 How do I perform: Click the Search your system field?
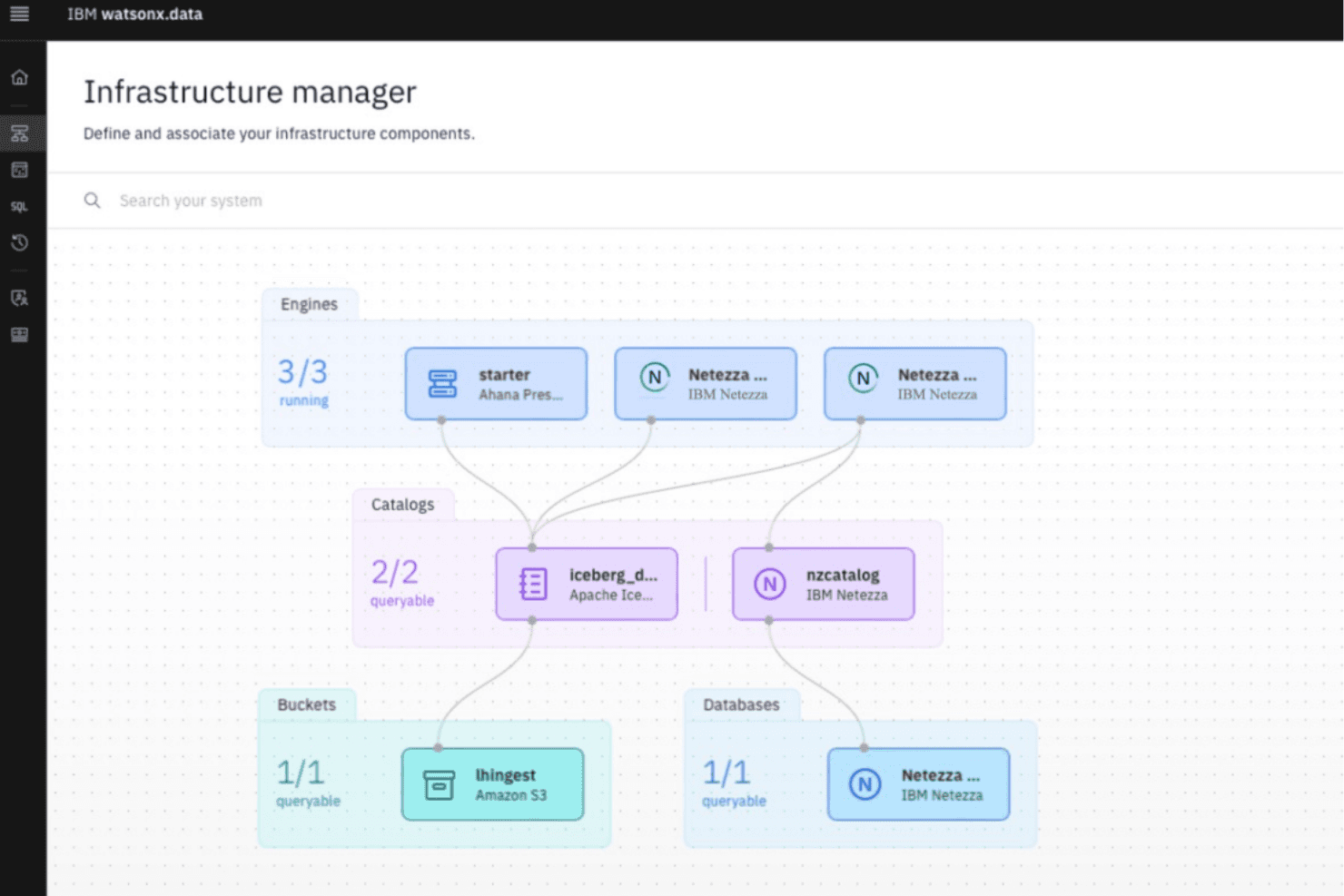[695, 201]
